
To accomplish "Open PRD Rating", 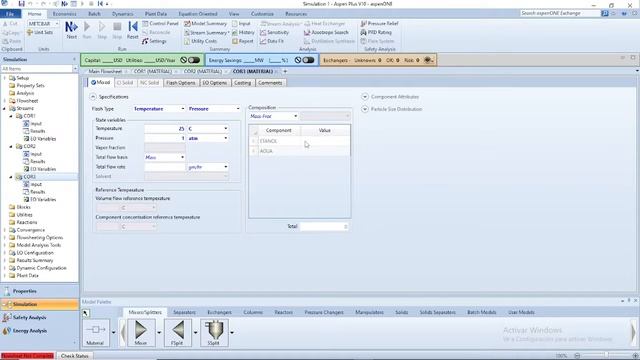I will point(376,32).
